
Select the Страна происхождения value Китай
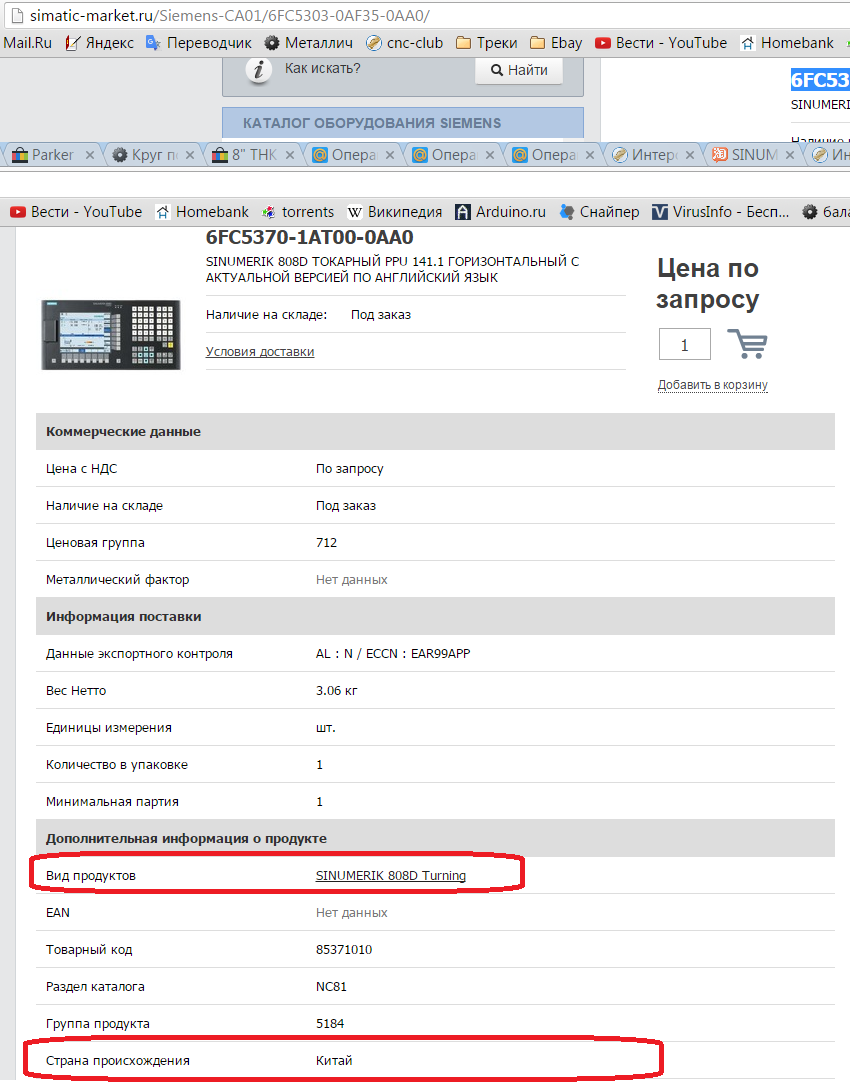[x=334, y=1061]
